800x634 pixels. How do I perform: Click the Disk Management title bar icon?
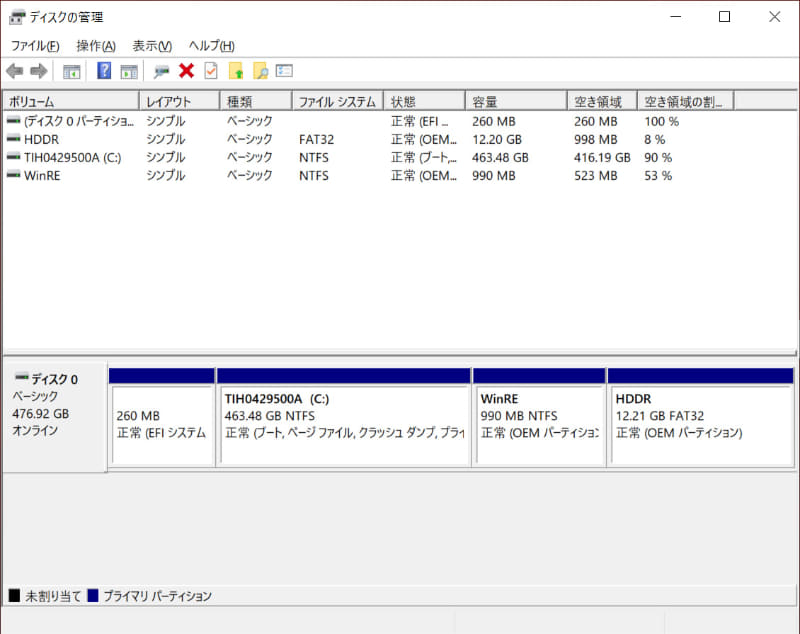click(x=17, y=17)
